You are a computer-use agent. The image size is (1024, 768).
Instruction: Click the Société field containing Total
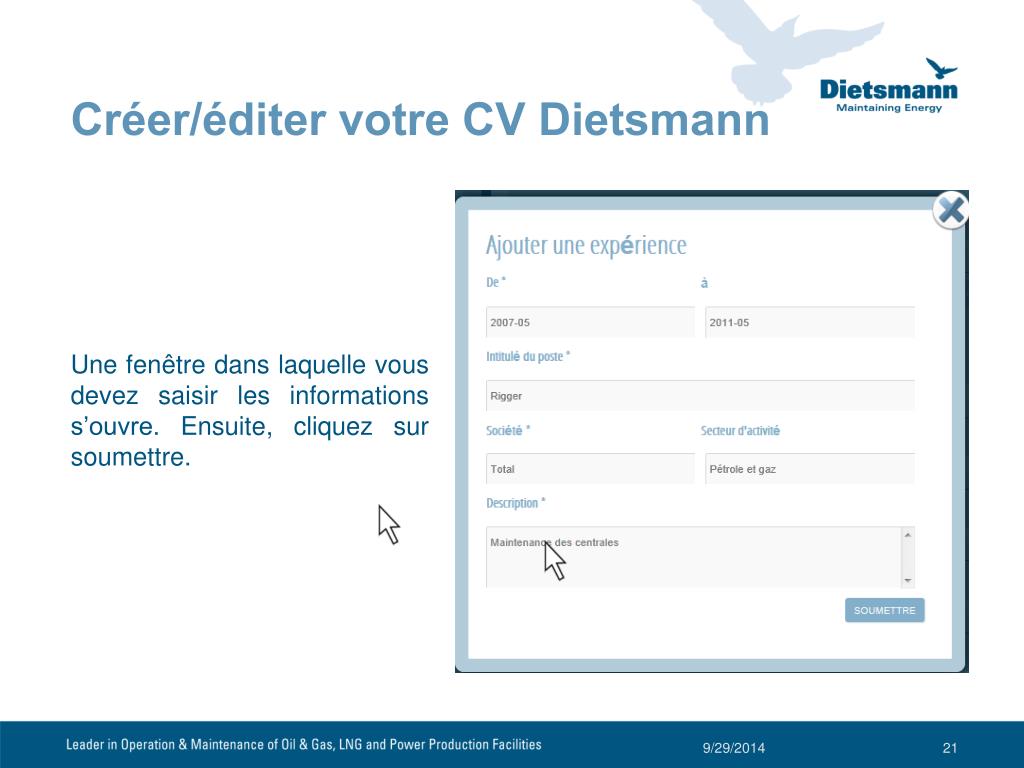point(590,469)
